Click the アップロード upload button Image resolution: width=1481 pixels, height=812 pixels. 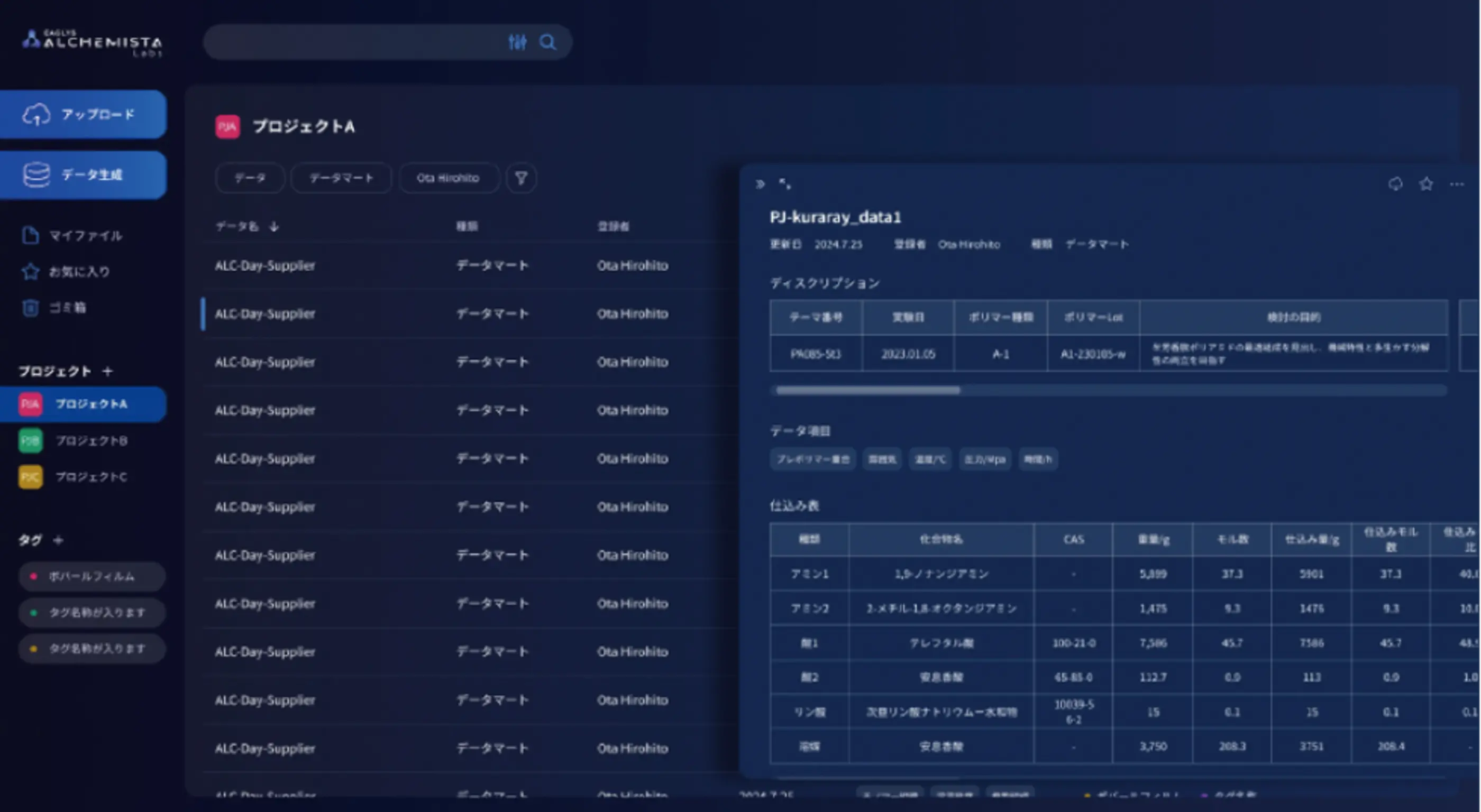[84, 114]
